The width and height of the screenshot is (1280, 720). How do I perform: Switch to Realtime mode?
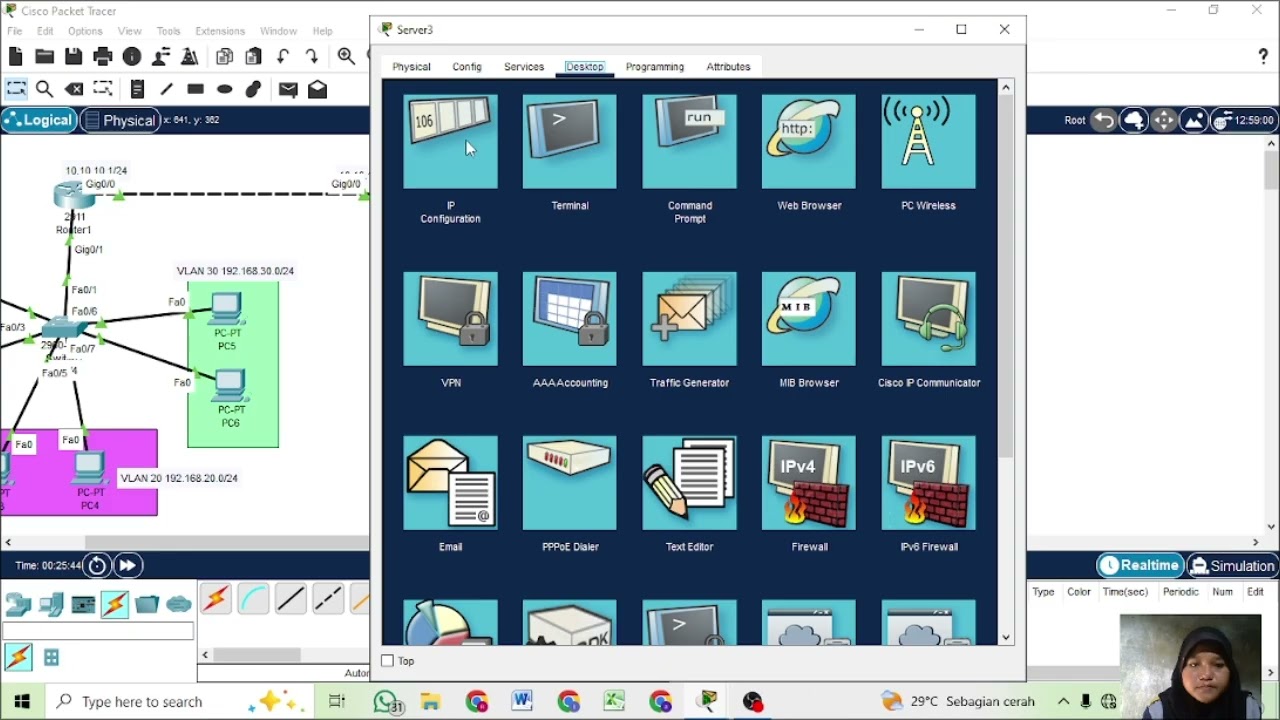click(1140, 566)
